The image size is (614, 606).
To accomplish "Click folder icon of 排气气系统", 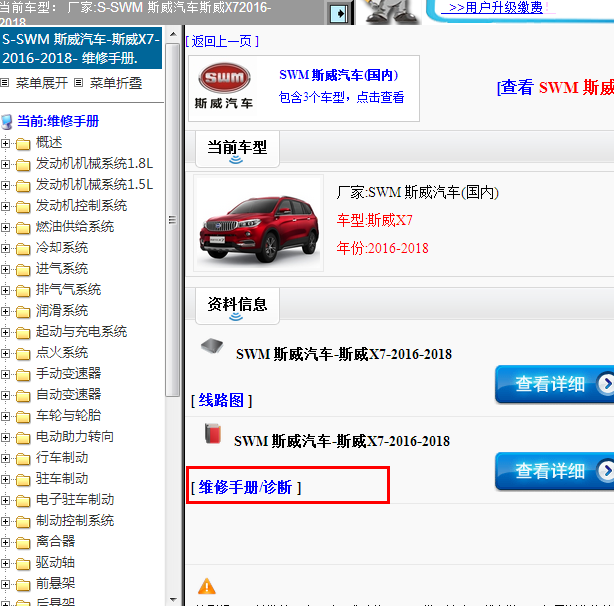I will pyautogui.click(x=23, y=291).
